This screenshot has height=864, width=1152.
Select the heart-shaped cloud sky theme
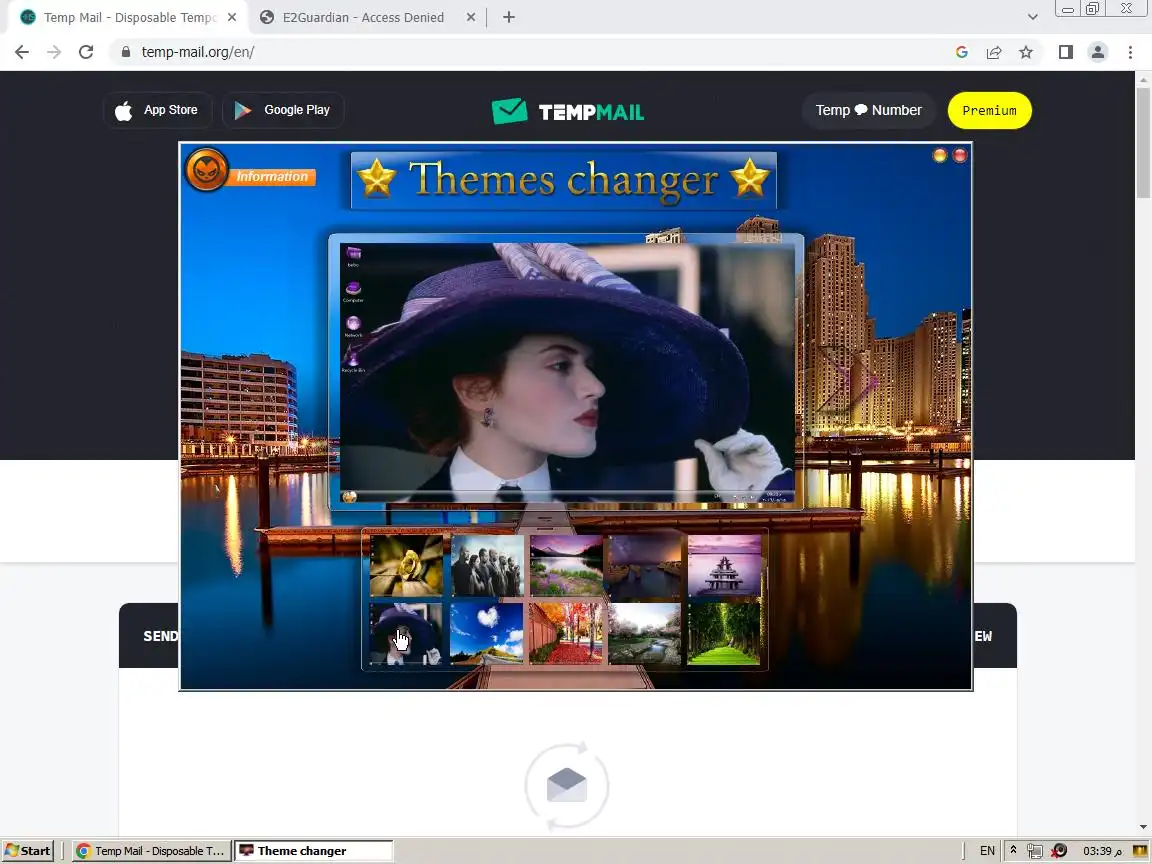486,634
